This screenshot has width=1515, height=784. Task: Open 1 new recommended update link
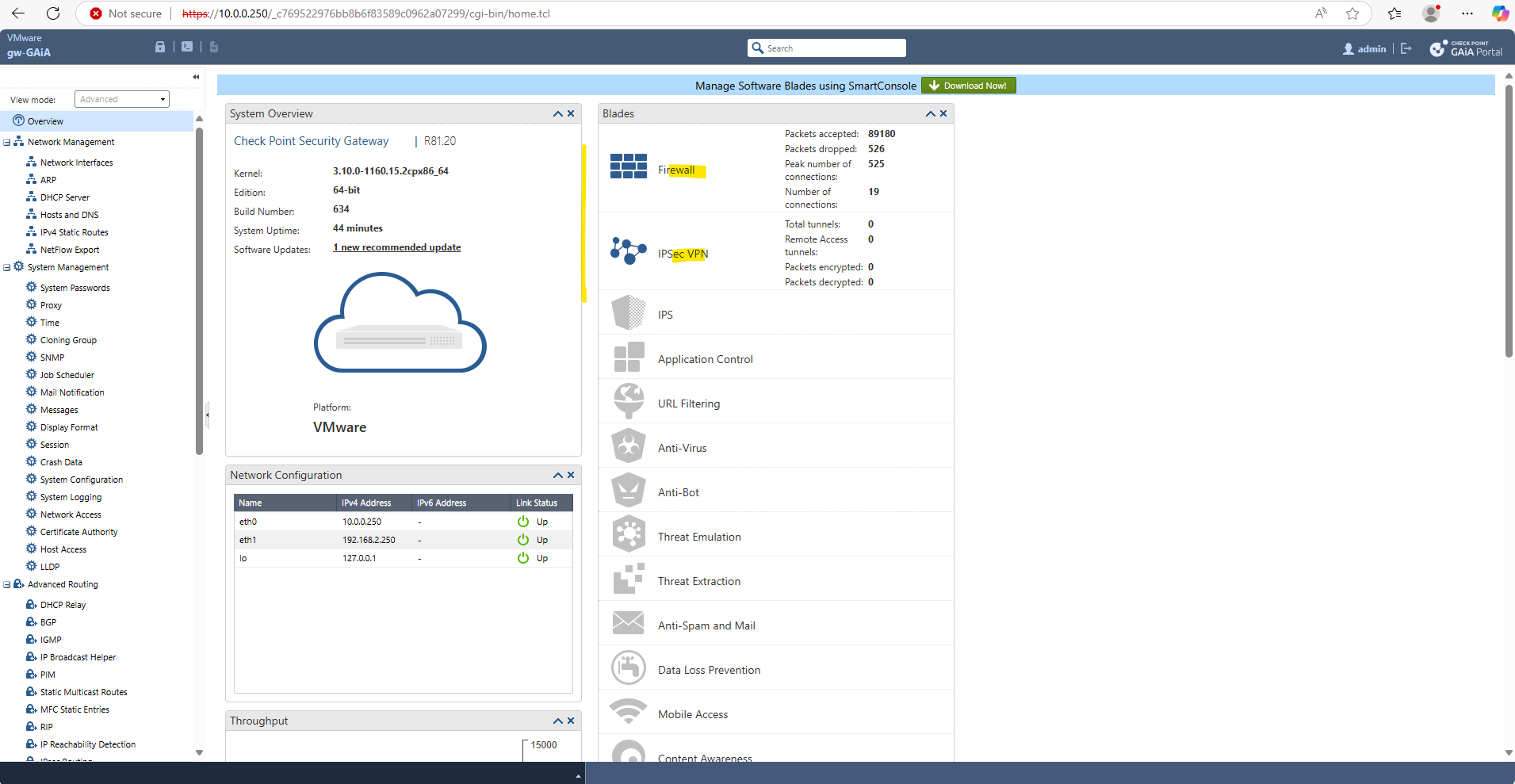(x=396, y=247)
